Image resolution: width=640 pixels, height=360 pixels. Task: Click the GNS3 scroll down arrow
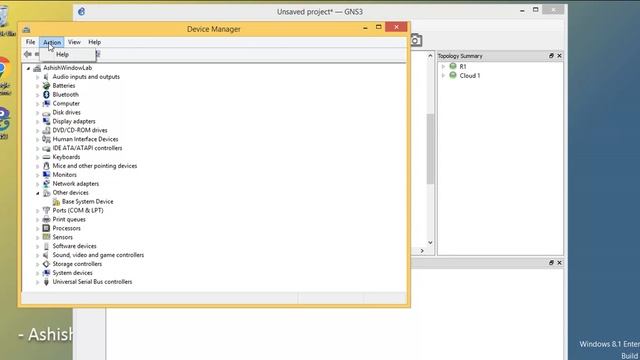(x=430, y=243)
